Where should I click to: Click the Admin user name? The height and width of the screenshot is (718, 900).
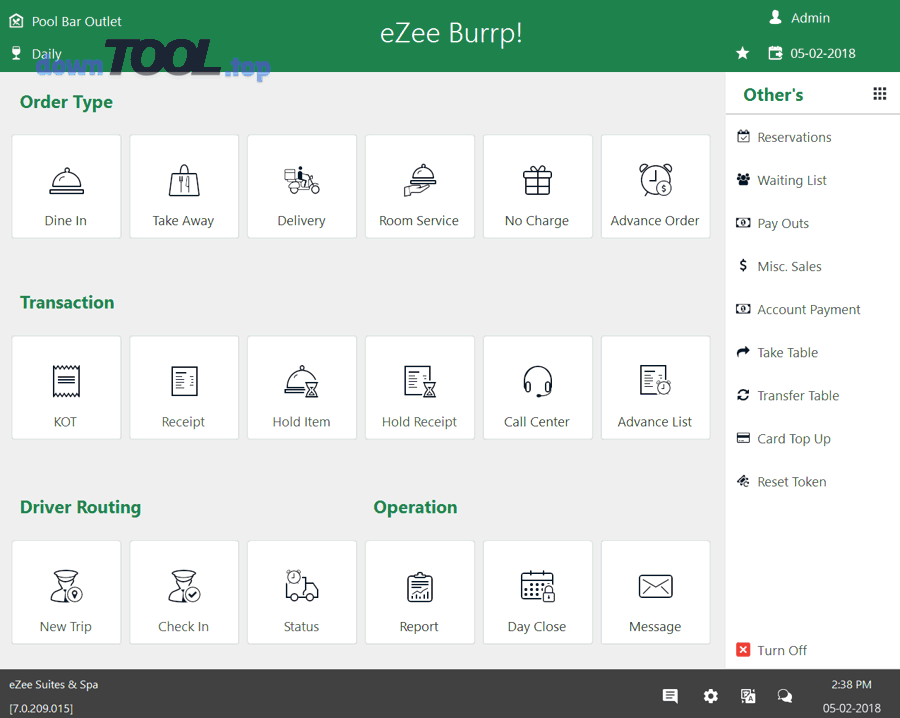click(x=810, y=18)
